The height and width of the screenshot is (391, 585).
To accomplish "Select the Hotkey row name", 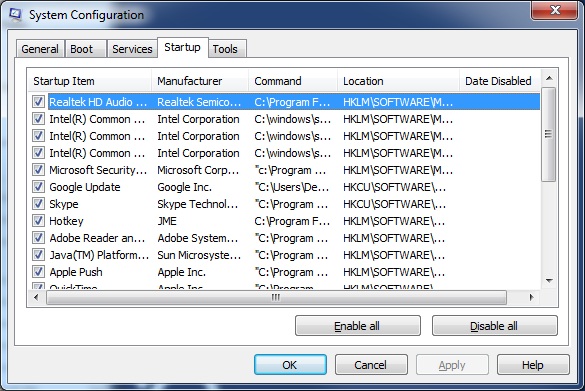I will click(x=66, y=221).
